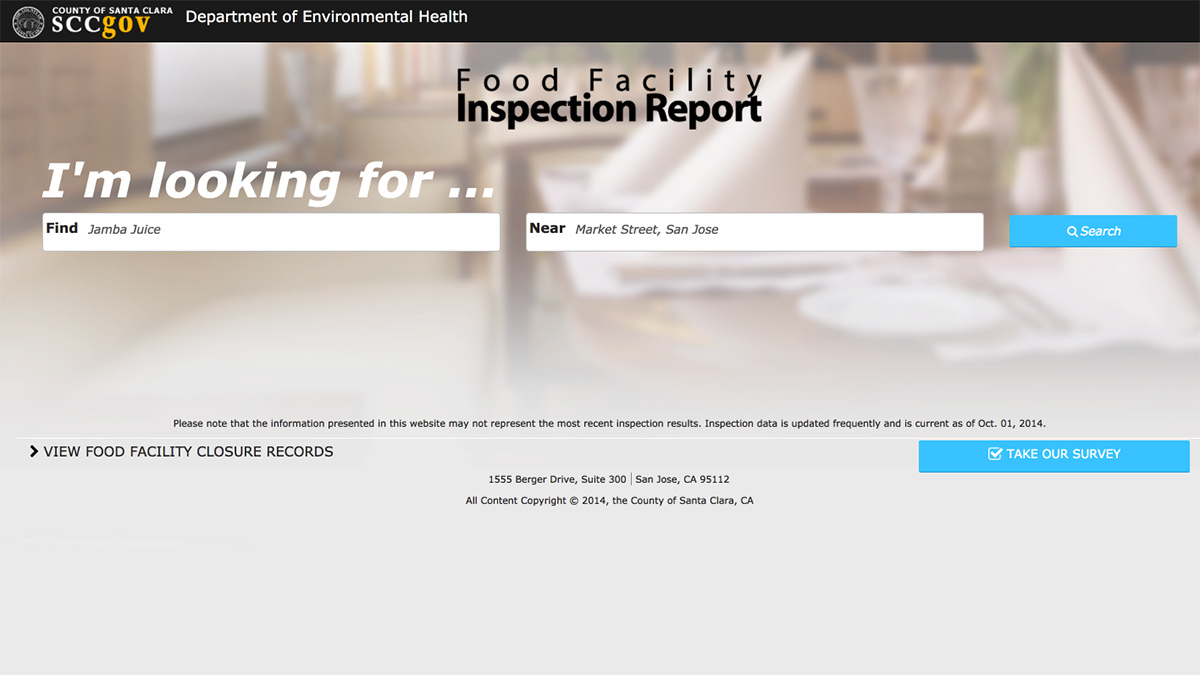Click the County of Santa Clara copyright notice
The image size is (1200, 675).
609,501
